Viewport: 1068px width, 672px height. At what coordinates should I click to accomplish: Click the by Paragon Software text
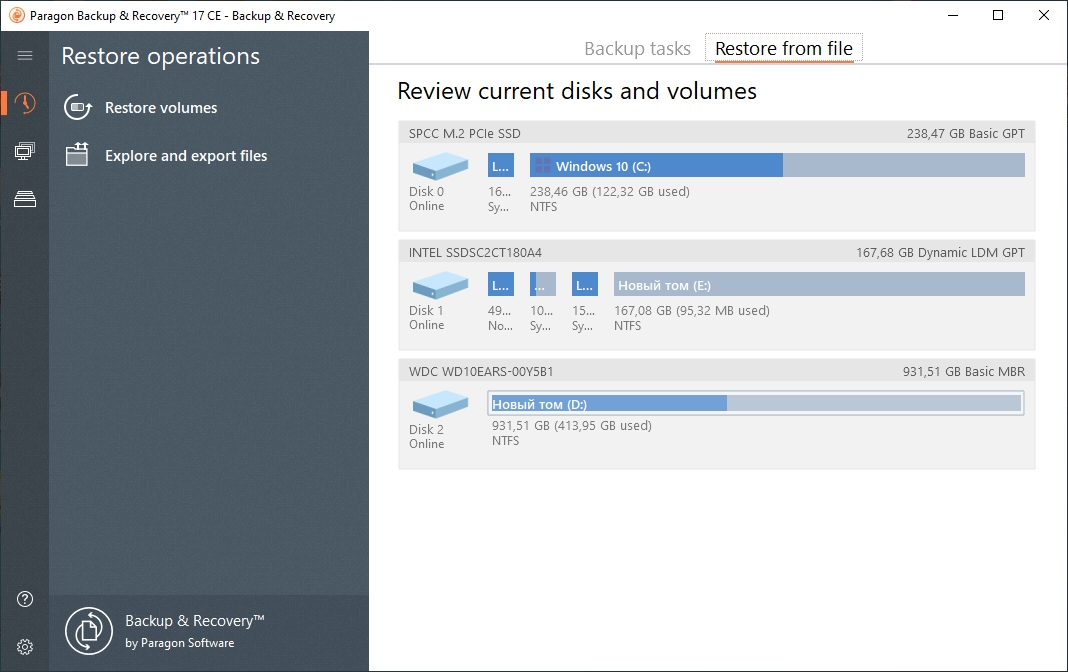click(180, 643)
